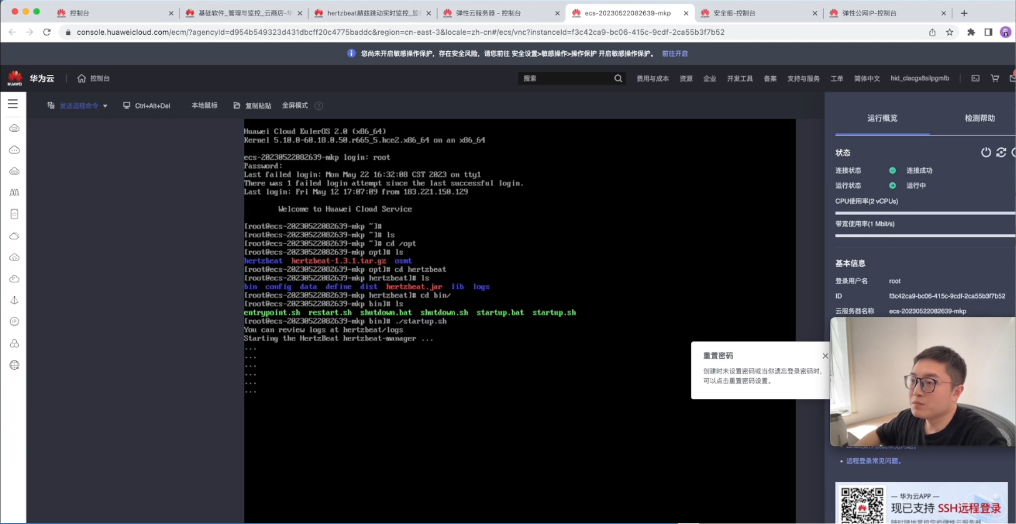Click the 前往开启 link in banner
Screen dimensions: 1016x524
(675, 53)
